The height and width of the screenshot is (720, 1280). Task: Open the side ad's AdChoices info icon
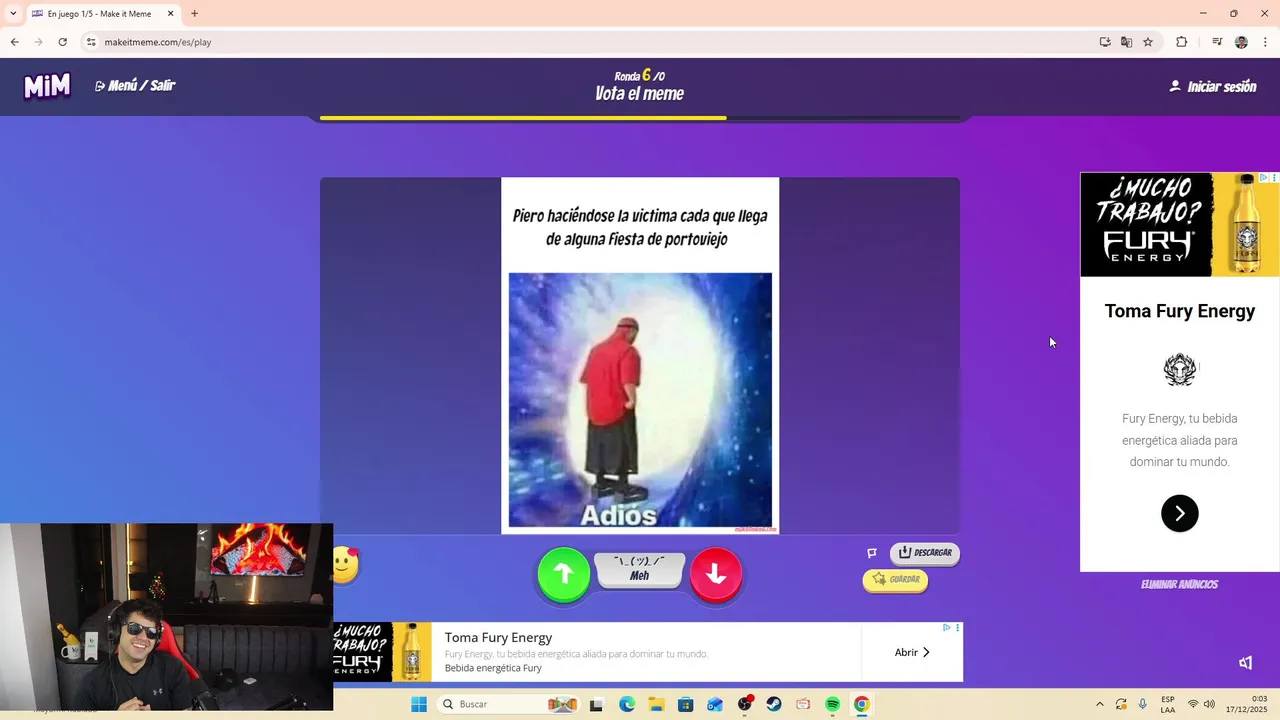pyautogui.click(x=1264, y=177)
